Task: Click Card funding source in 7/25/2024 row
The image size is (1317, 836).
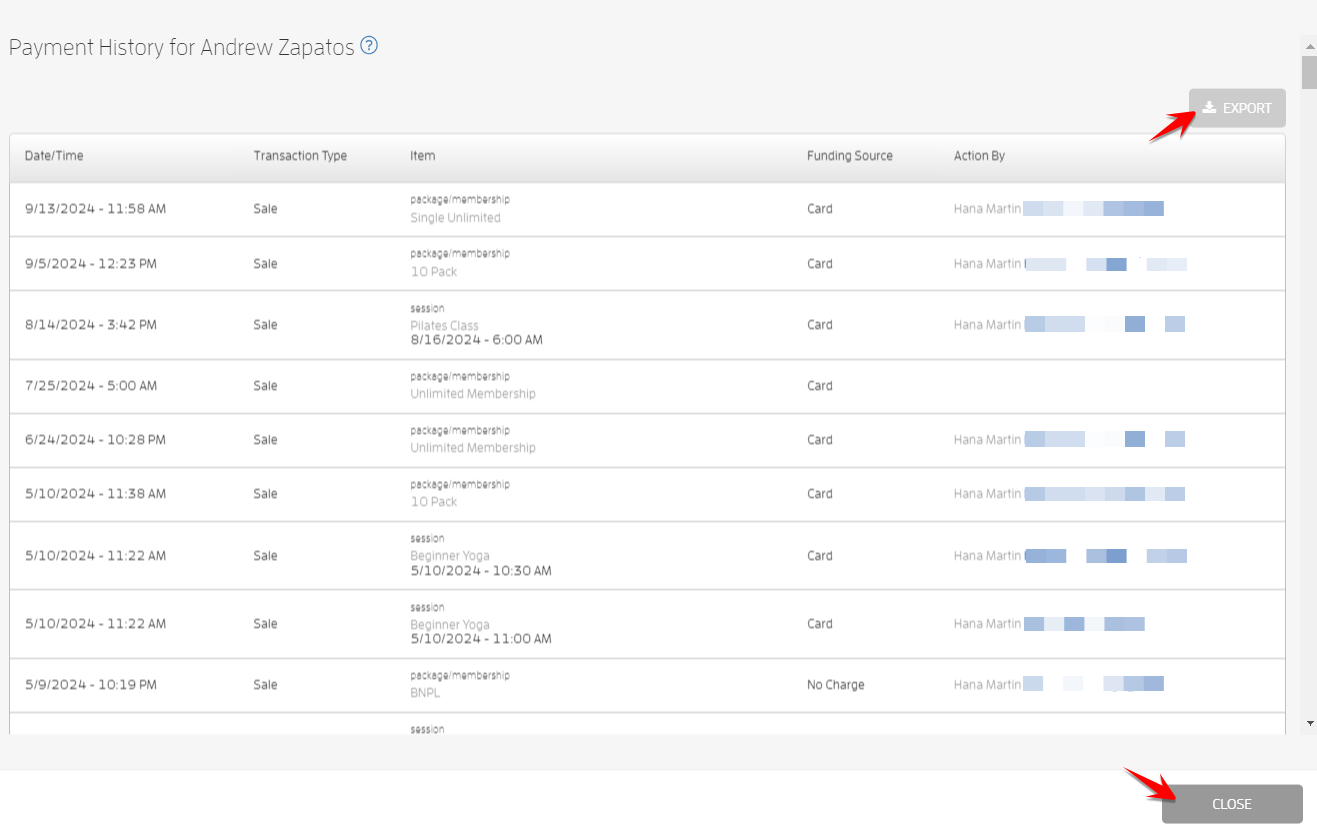Action: [x=820, y=385]
